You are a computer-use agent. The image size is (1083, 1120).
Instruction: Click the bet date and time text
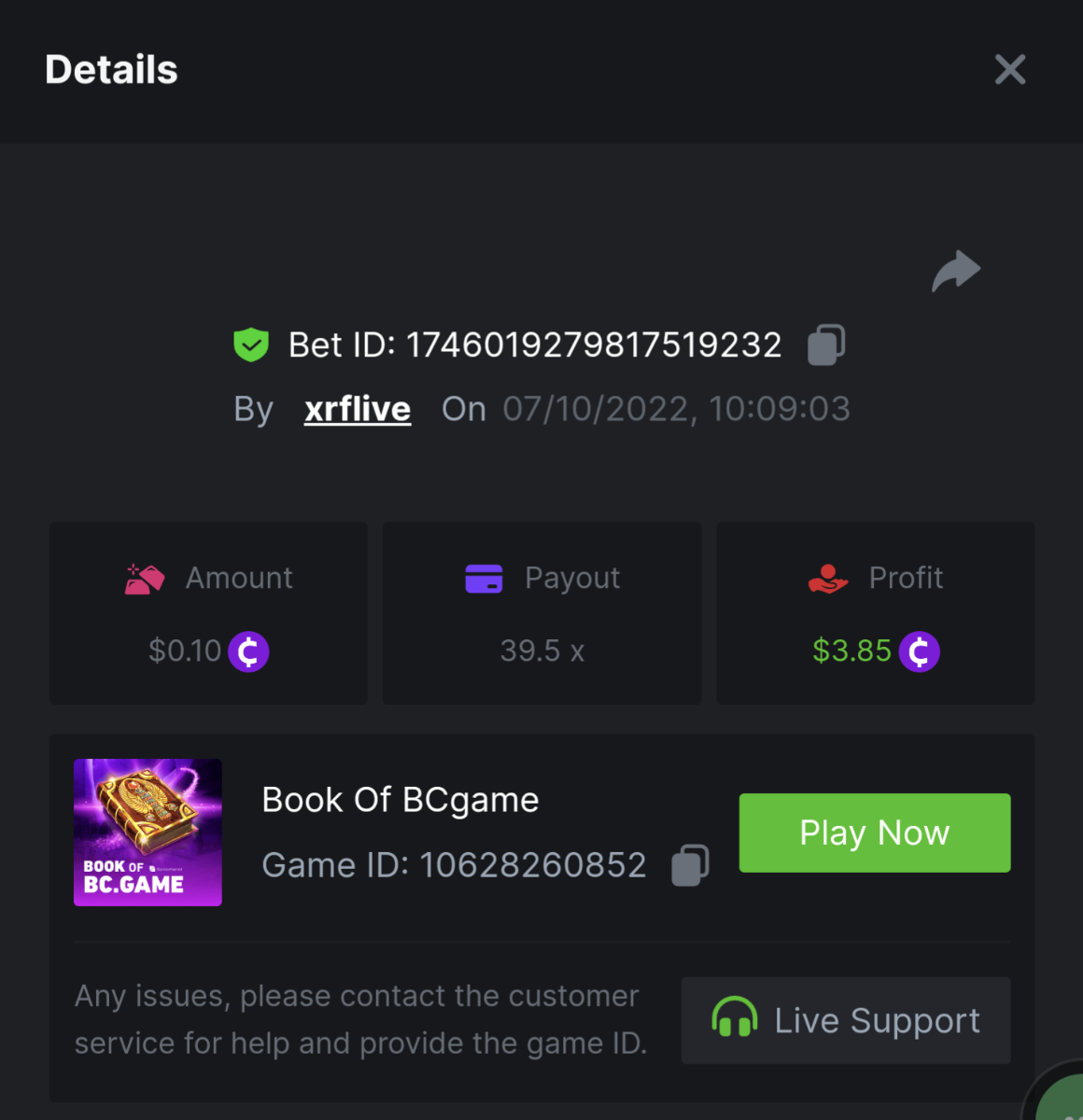coord(676,409)
